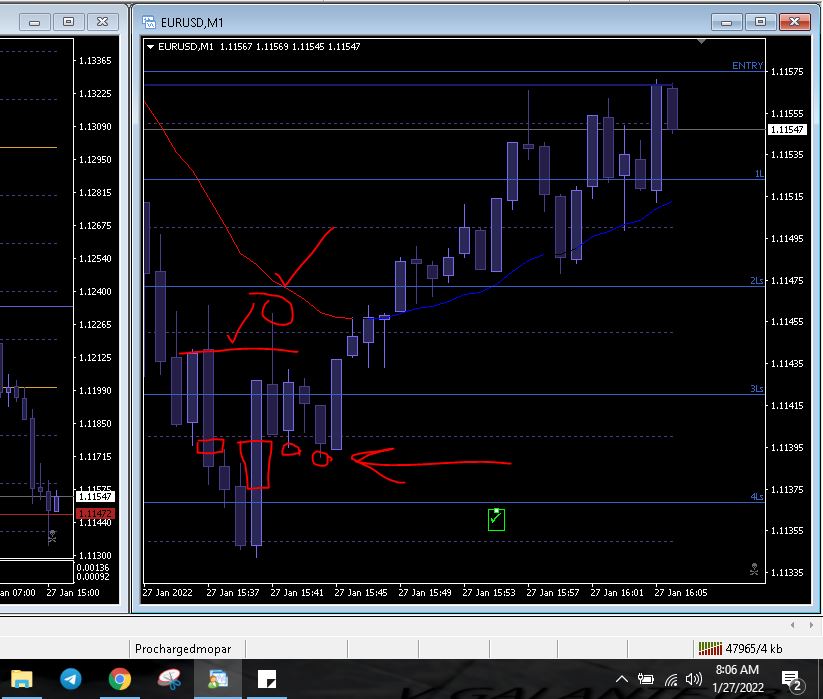Viewport: 823px width, 699px height.
Task: Click the red 1.11472 price tag in left window
Action: tap(95, 513)
